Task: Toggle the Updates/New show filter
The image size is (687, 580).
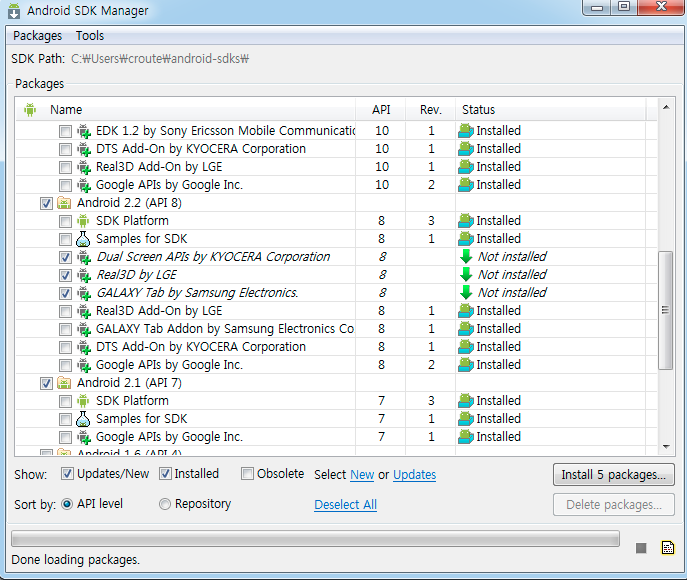Action: [67, 474]
